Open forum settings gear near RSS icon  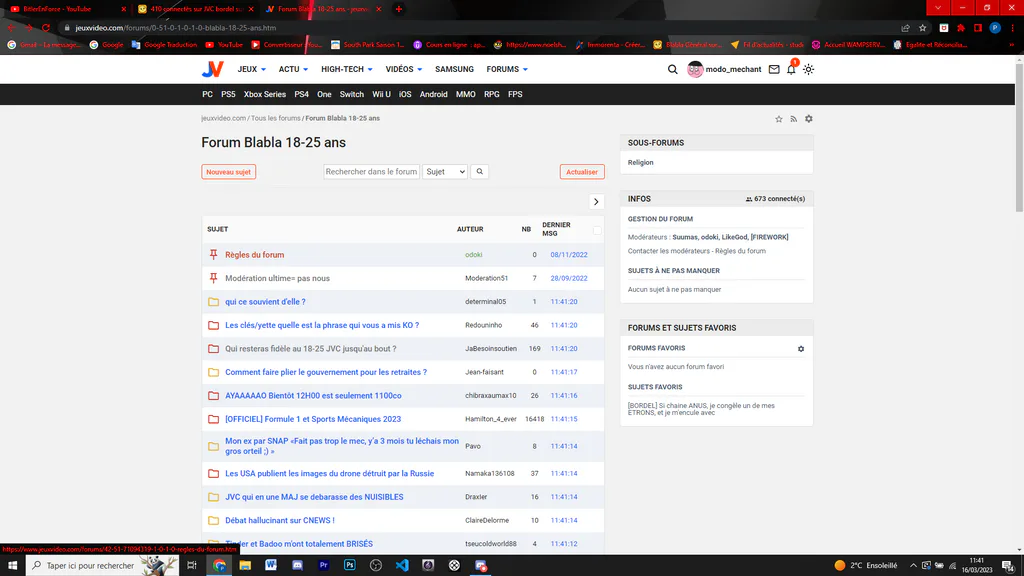pos(808,119)
